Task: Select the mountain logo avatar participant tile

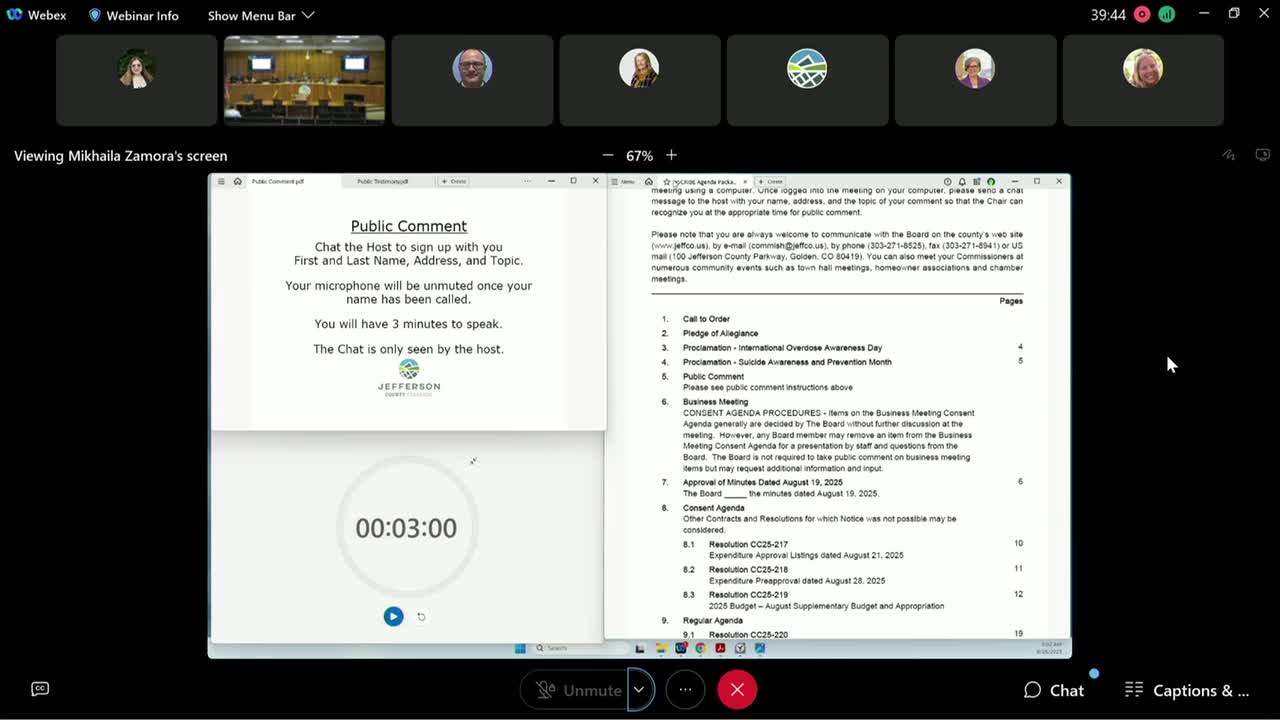Action: pos(807,80)
